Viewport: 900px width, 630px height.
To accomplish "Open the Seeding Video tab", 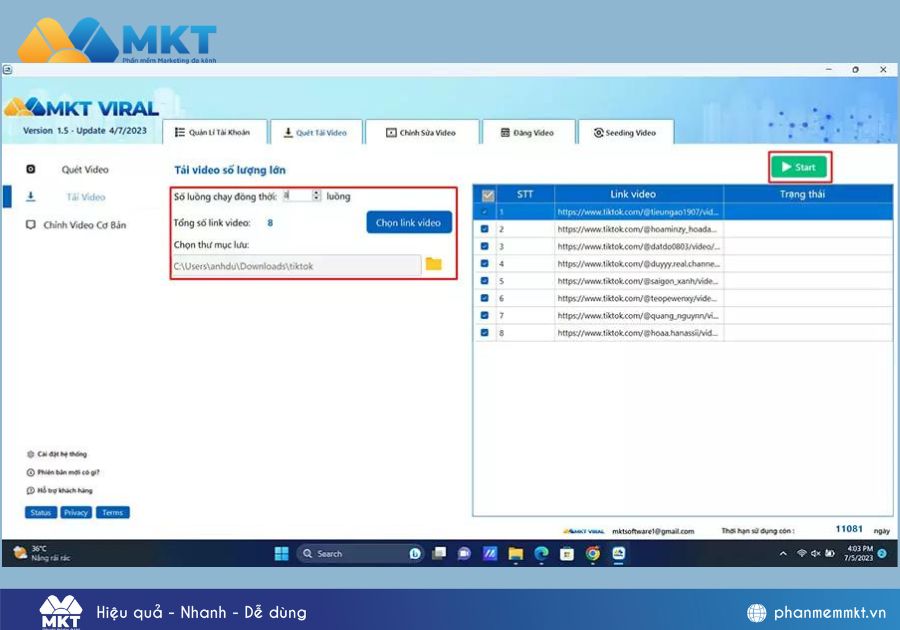I will tap(626, 133).
